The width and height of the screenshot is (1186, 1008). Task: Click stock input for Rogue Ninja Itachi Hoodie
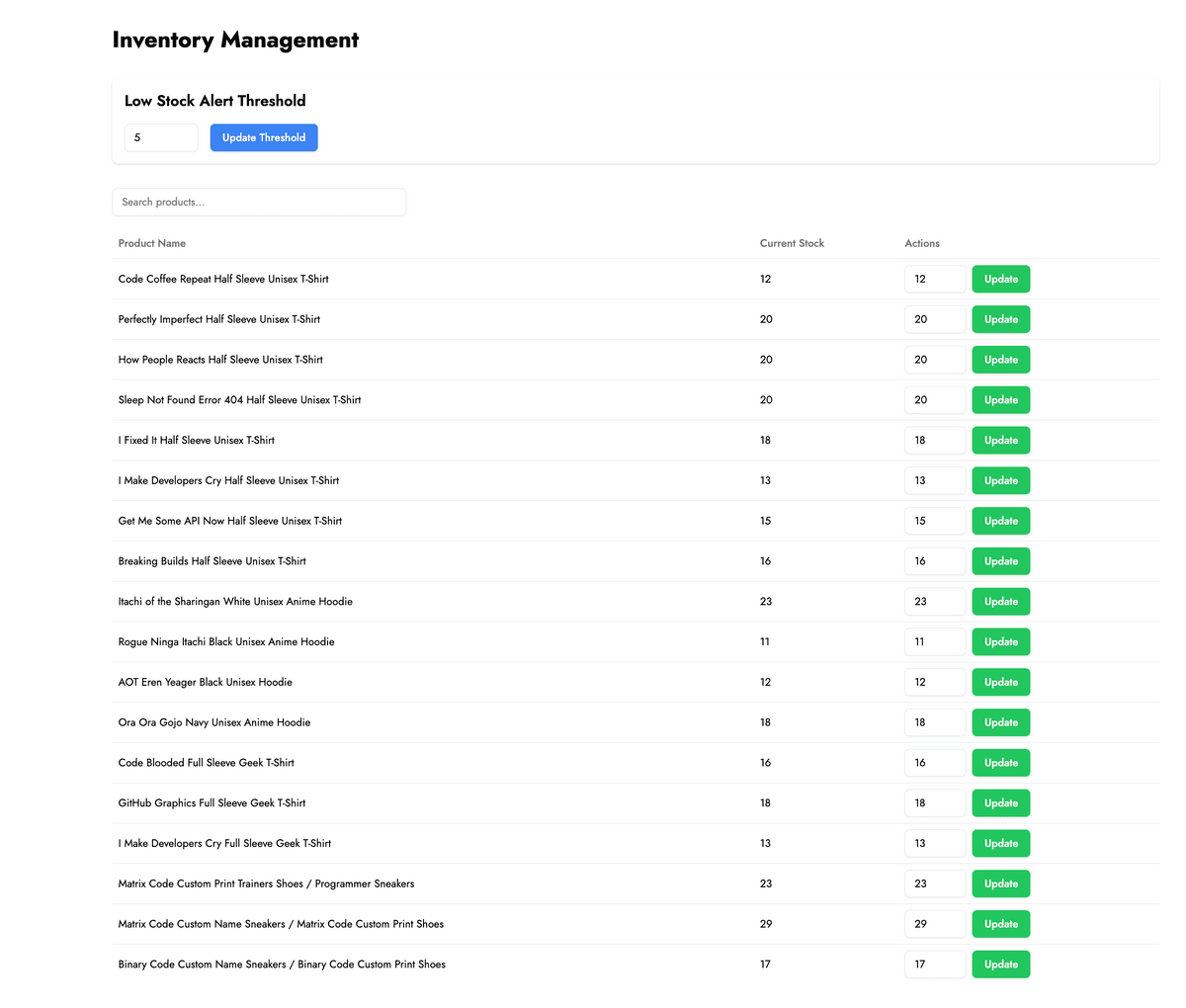[934, 642]
